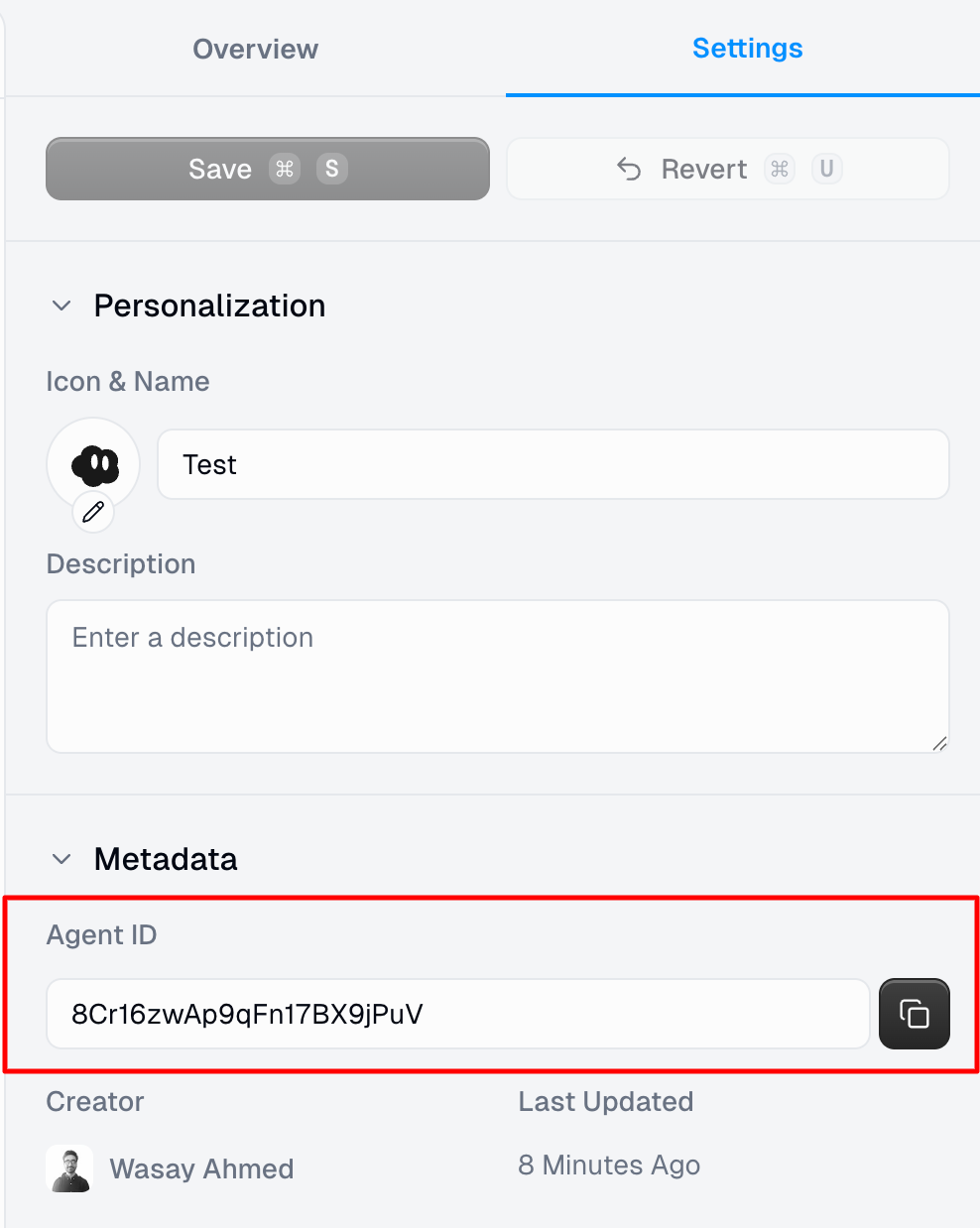Open Wasay Ahmed's profile picture

(67, 1168)
